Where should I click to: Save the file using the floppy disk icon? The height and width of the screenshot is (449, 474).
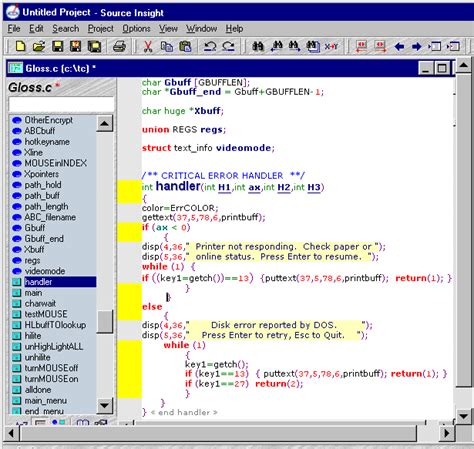57,46
